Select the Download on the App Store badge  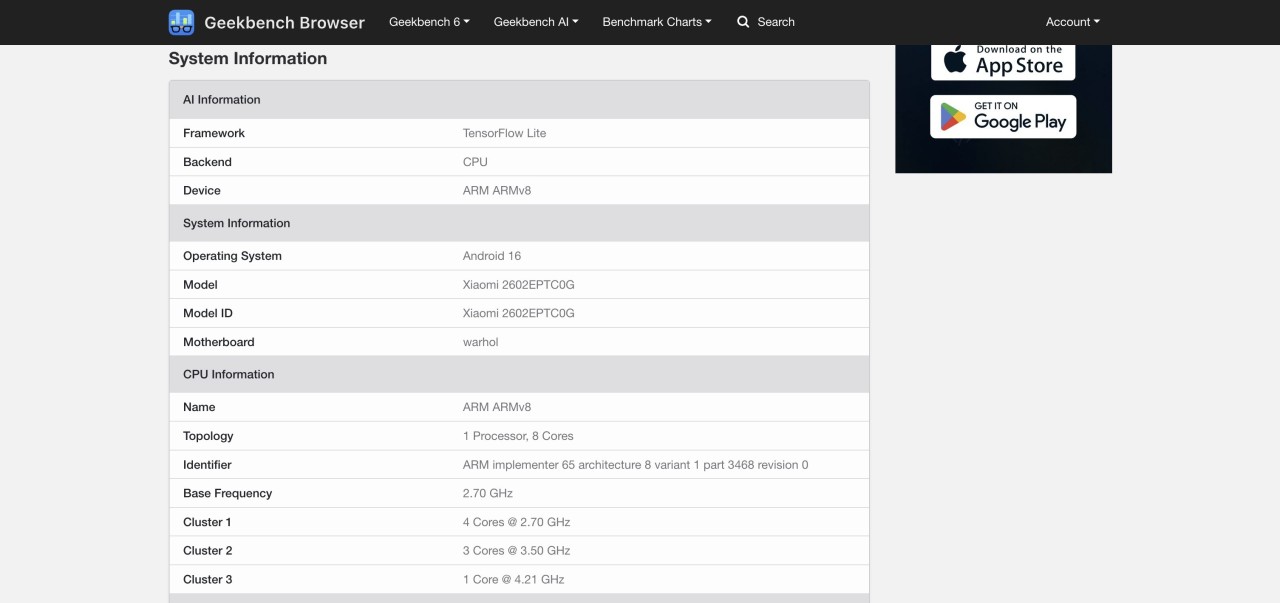pyautogui.click(x=1002, y=59)
